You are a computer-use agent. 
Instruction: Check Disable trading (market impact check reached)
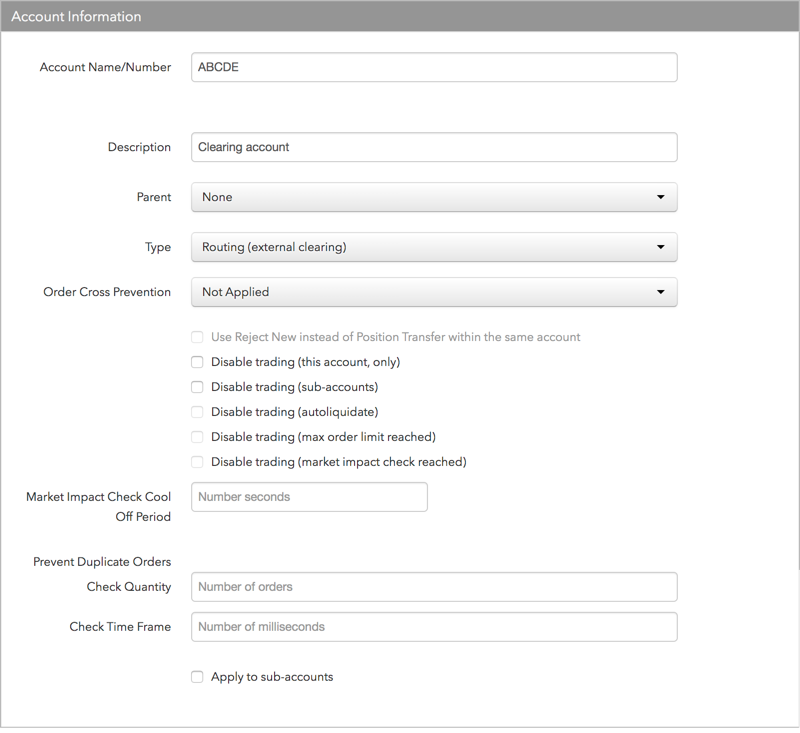click(x=197, y=462)
